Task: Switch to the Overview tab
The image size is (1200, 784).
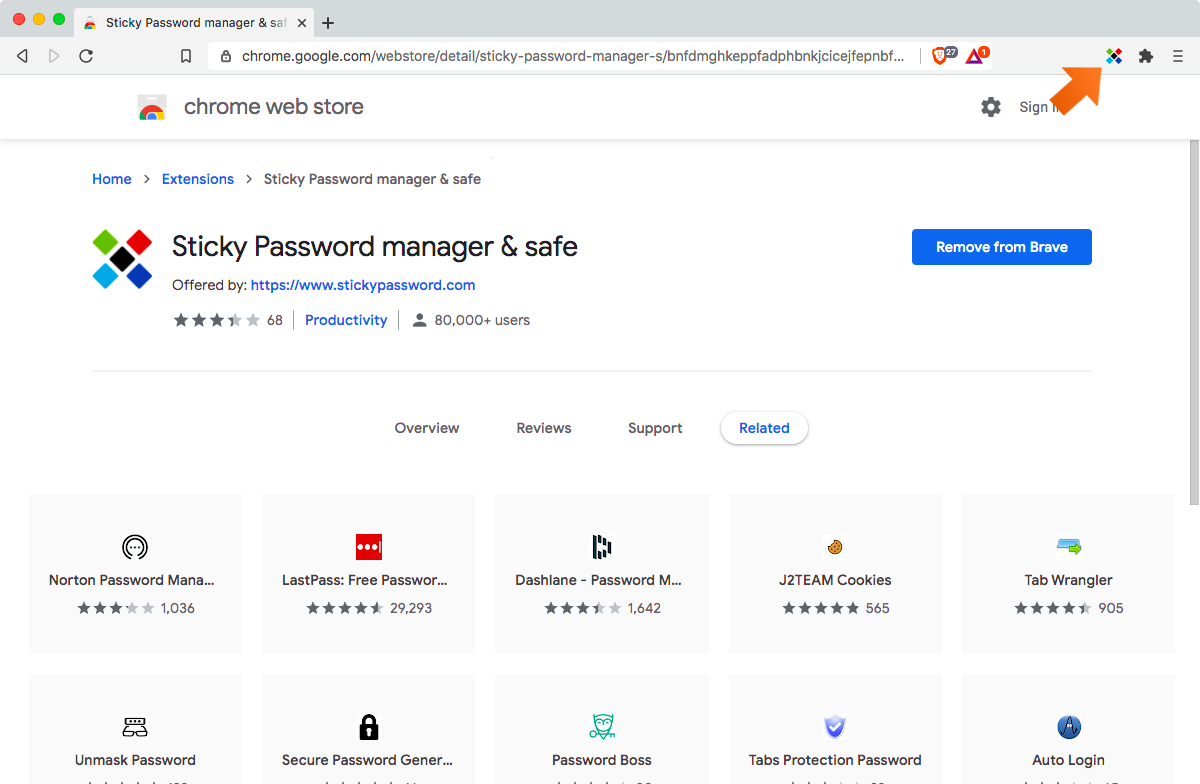Action: (x=427, y=428)
